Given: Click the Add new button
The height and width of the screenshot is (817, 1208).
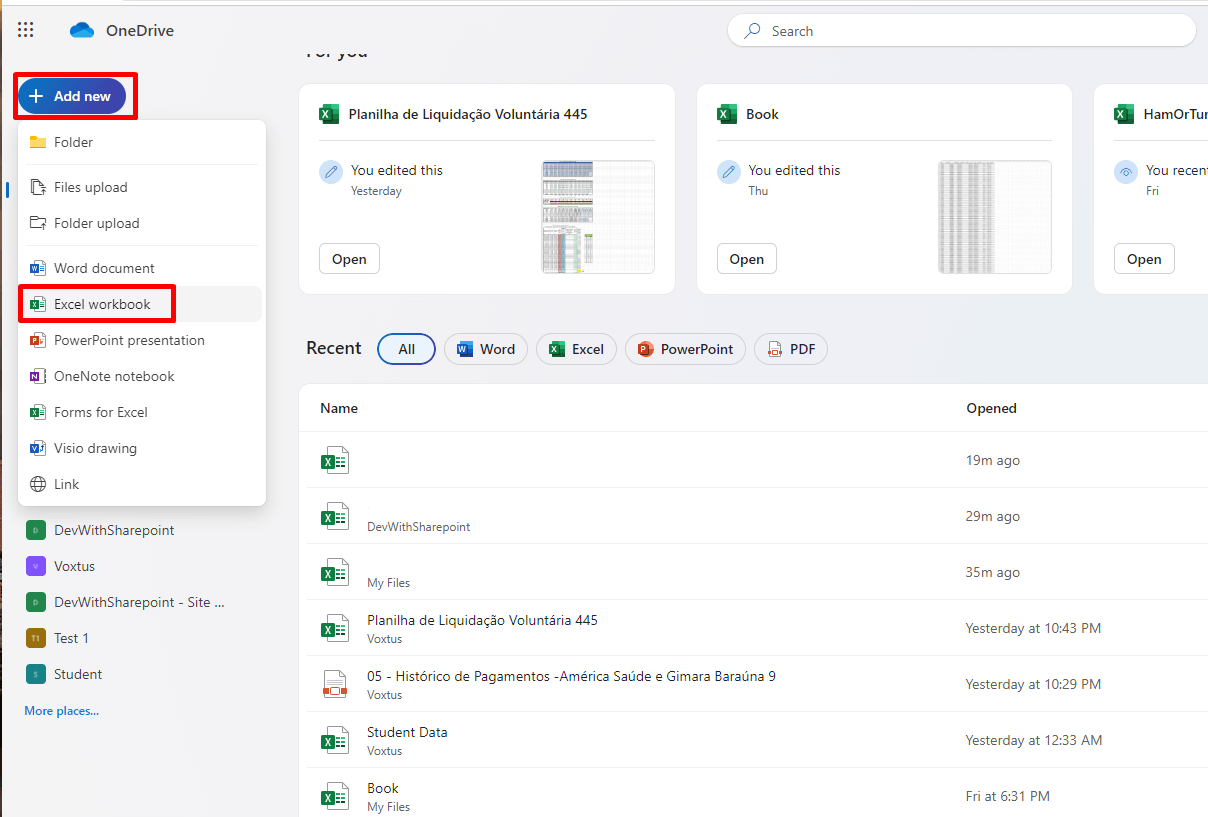Looking at the screenshot, I should tap(72, 96).
